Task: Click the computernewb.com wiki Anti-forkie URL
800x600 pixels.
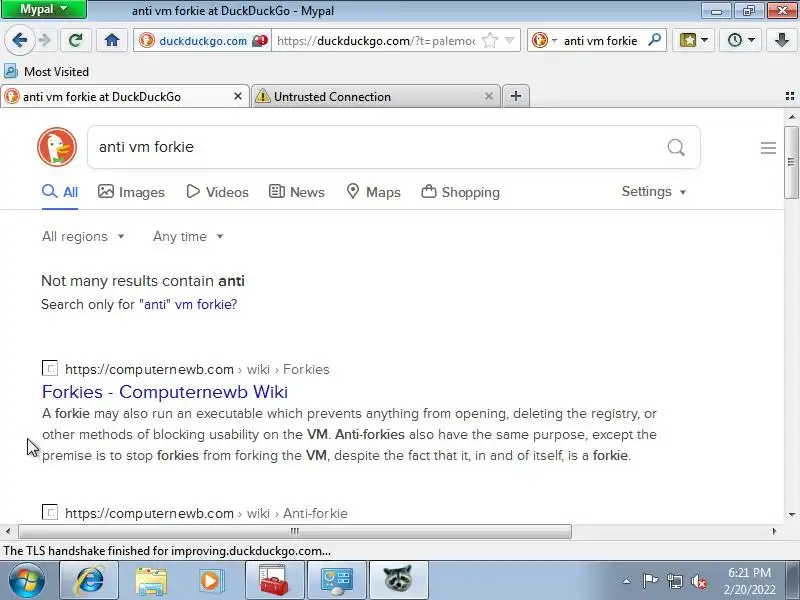Action: tap(206, 513)
